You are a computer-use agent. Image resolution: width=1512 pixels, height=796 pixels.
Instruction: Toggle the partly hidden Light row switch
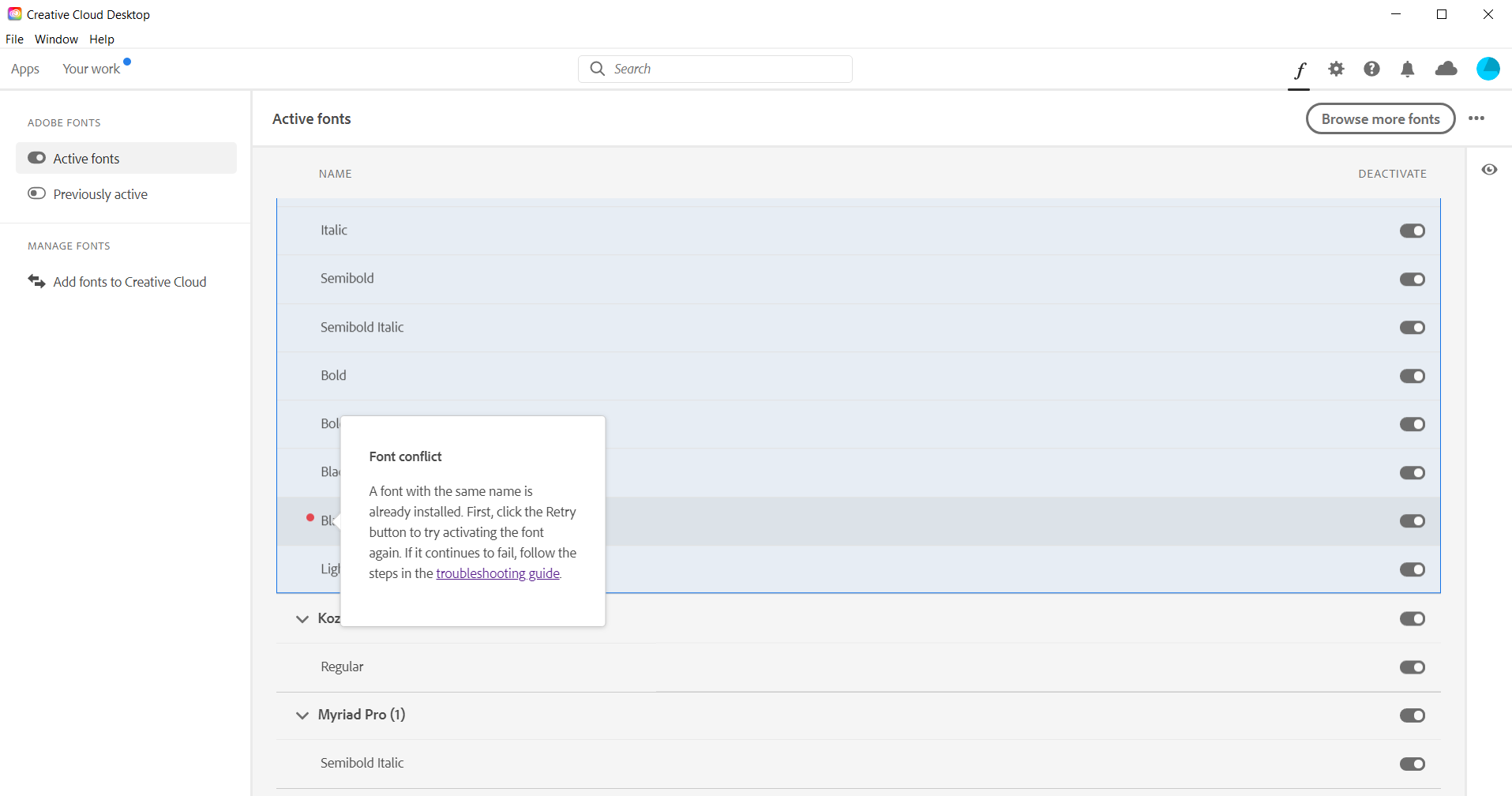1412,570
